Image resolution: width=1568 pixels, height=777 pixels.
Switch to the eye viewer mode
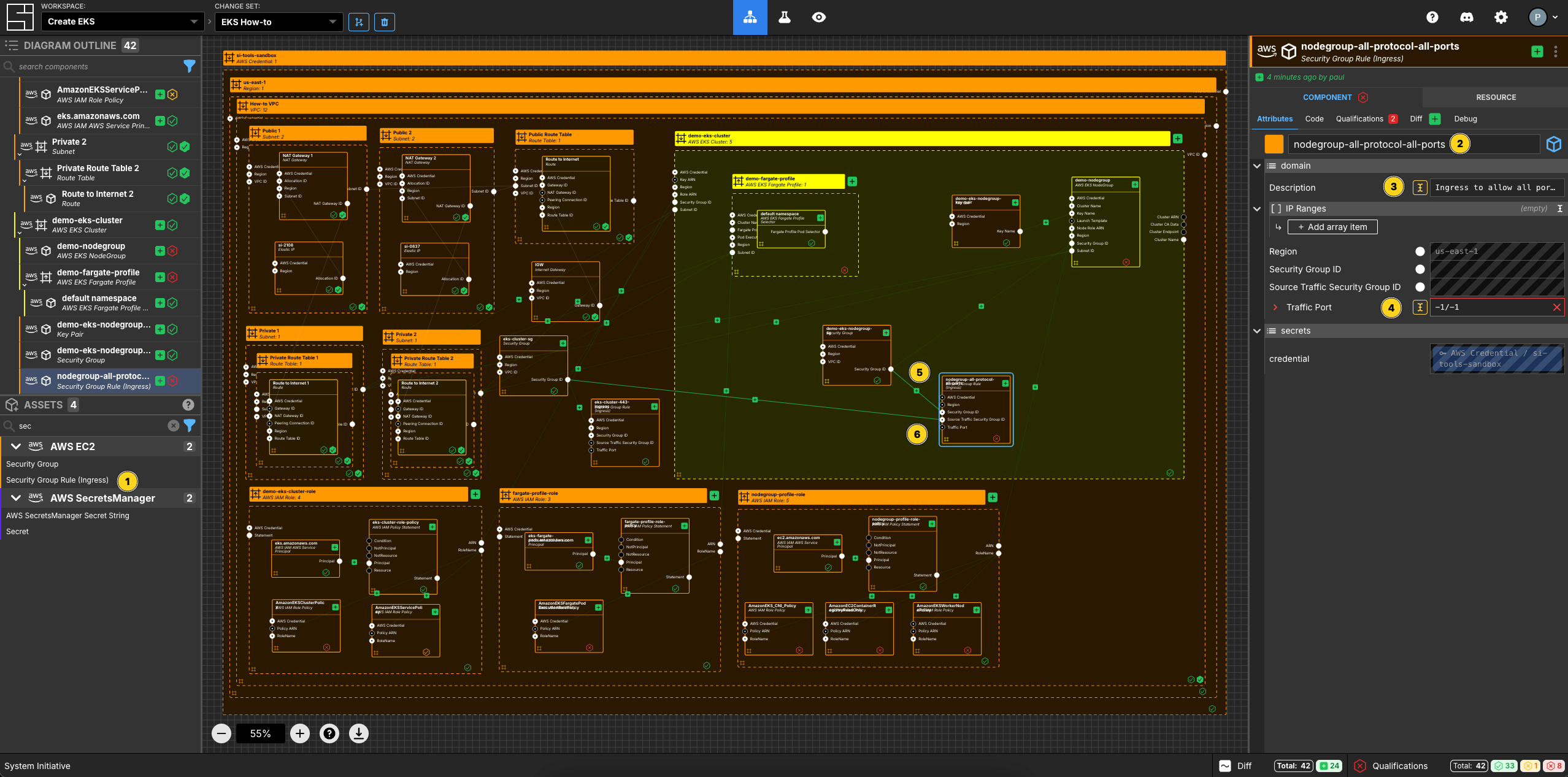(818, 17)
